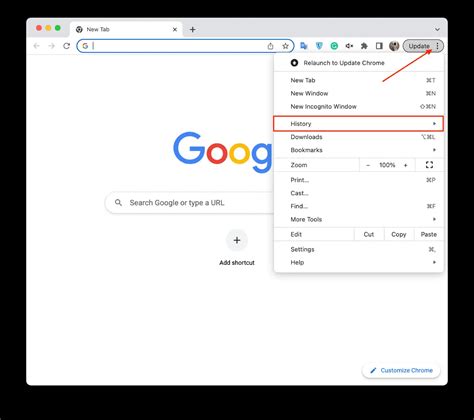Reload the page with the refresh icon
The height and width of the screenshot is (420, 474).
[x=66, y=46]
